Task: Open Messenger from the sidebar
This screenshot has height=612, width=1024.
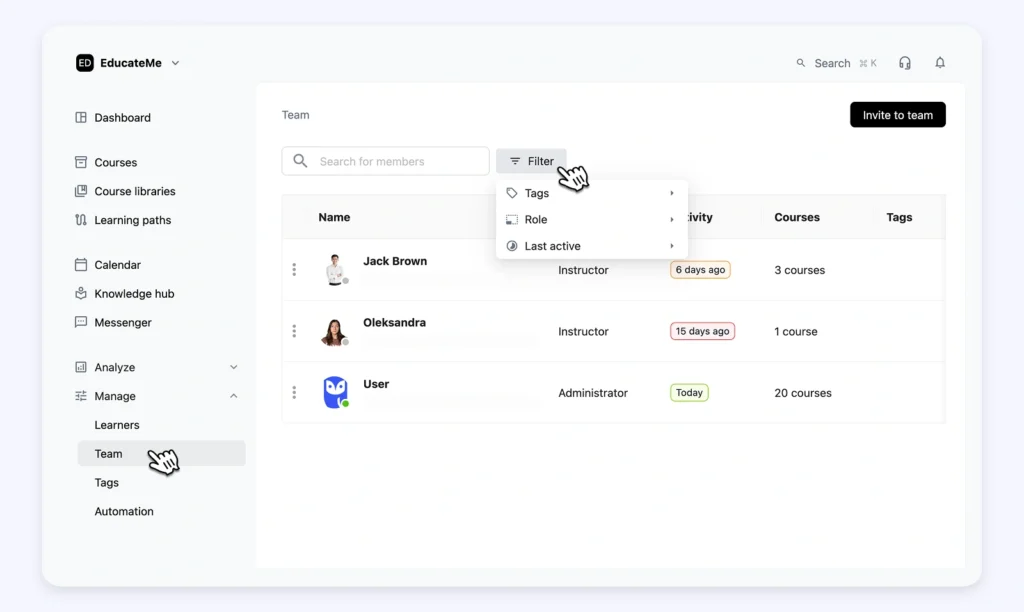Action: tap(123, 323)
